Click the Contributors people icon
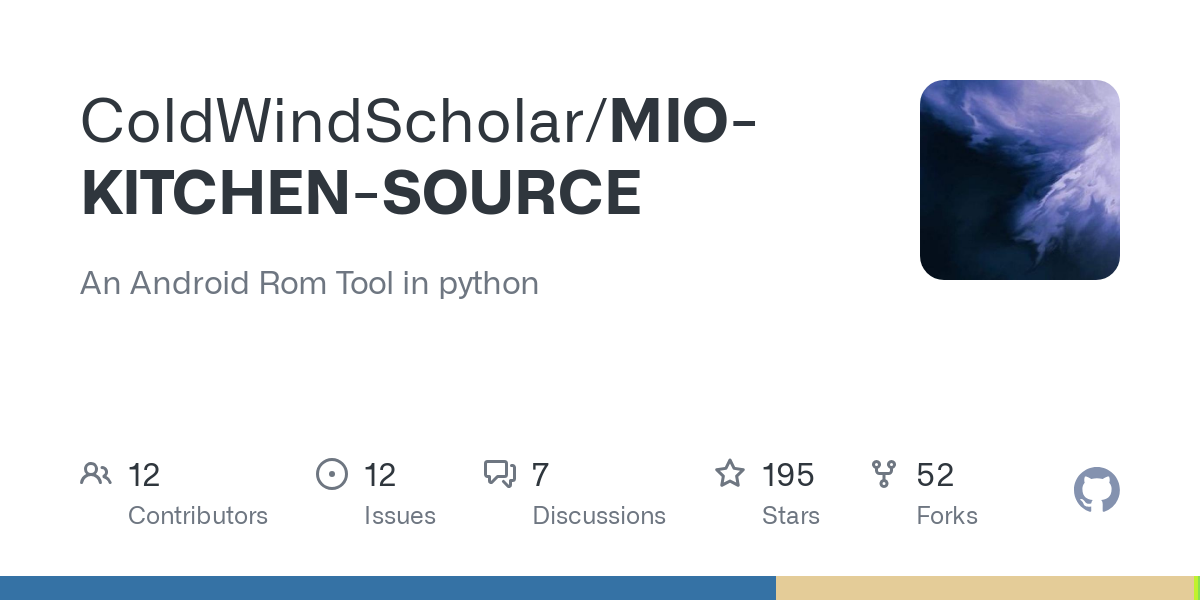 coord(96,474)
